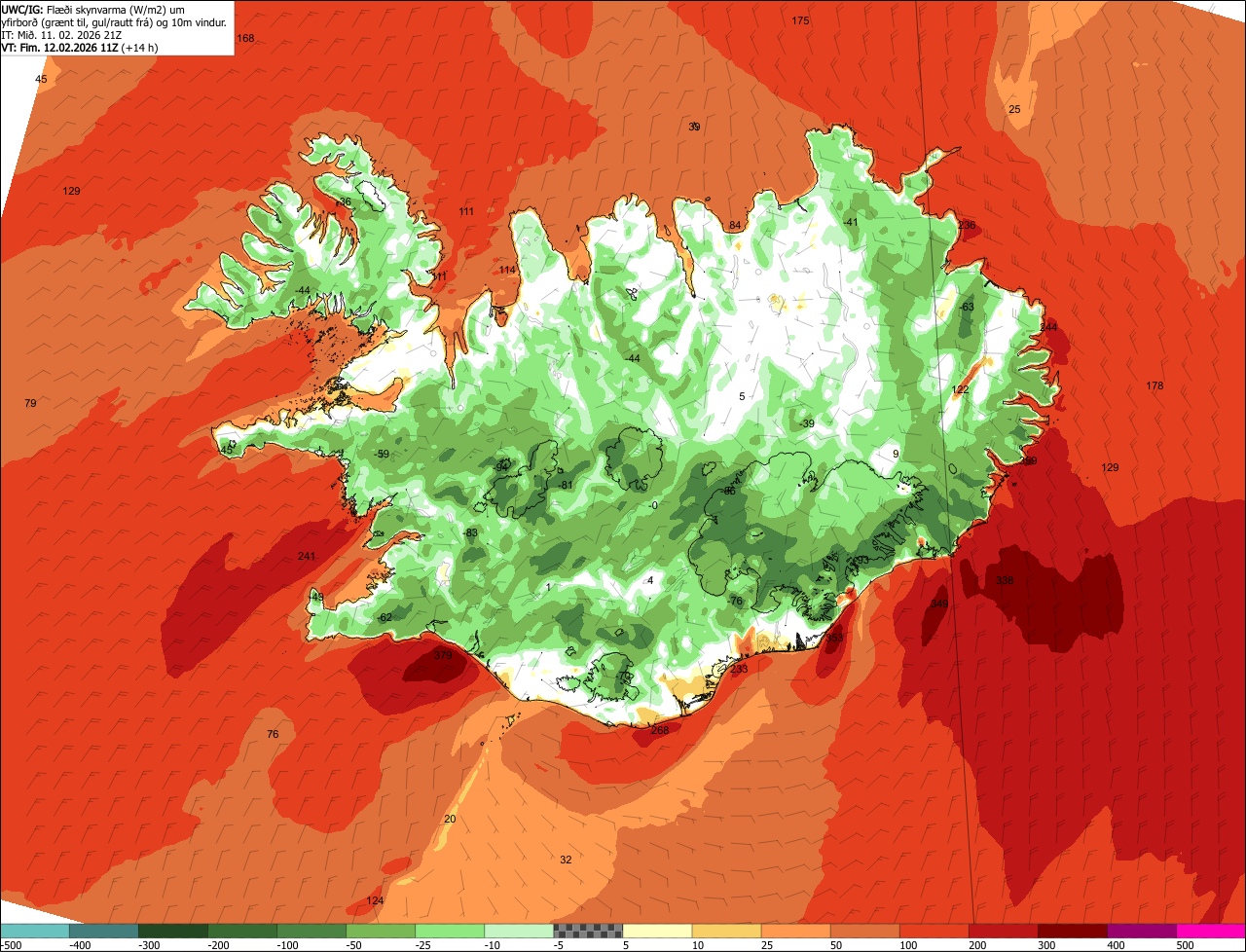Click the land value -39
Screen dimensions: 1246x952
point(806,422)
